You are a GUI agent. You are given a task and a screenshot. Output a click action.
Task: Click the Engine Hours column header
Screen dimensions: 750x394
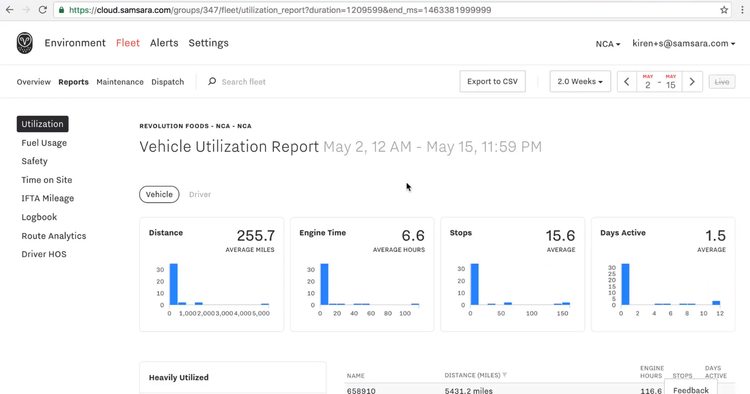(x=652, y=372)
